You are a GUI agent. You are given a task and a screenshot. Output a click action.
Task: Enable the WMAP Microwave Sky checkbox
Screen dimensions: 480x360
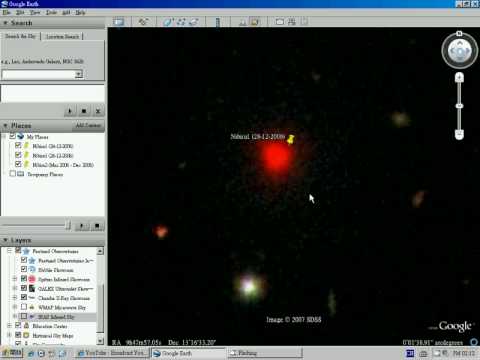tap(24, 307)
